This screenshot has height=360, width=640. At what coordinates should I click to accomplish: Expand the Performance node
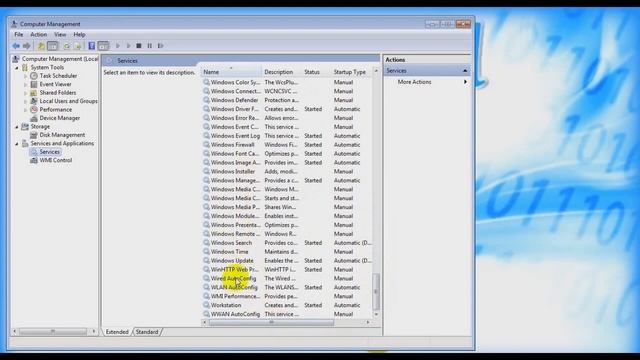pyautogui.click(x=25, y=110)
